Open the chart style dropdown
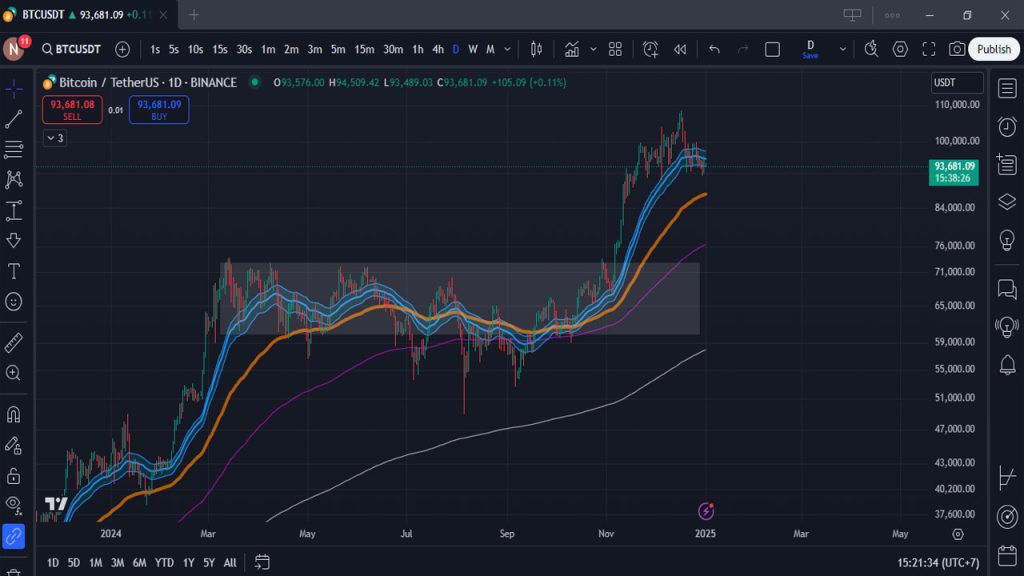Image resolution: width=1024 pixels, height=576 pixels. (x=536, y=48)
